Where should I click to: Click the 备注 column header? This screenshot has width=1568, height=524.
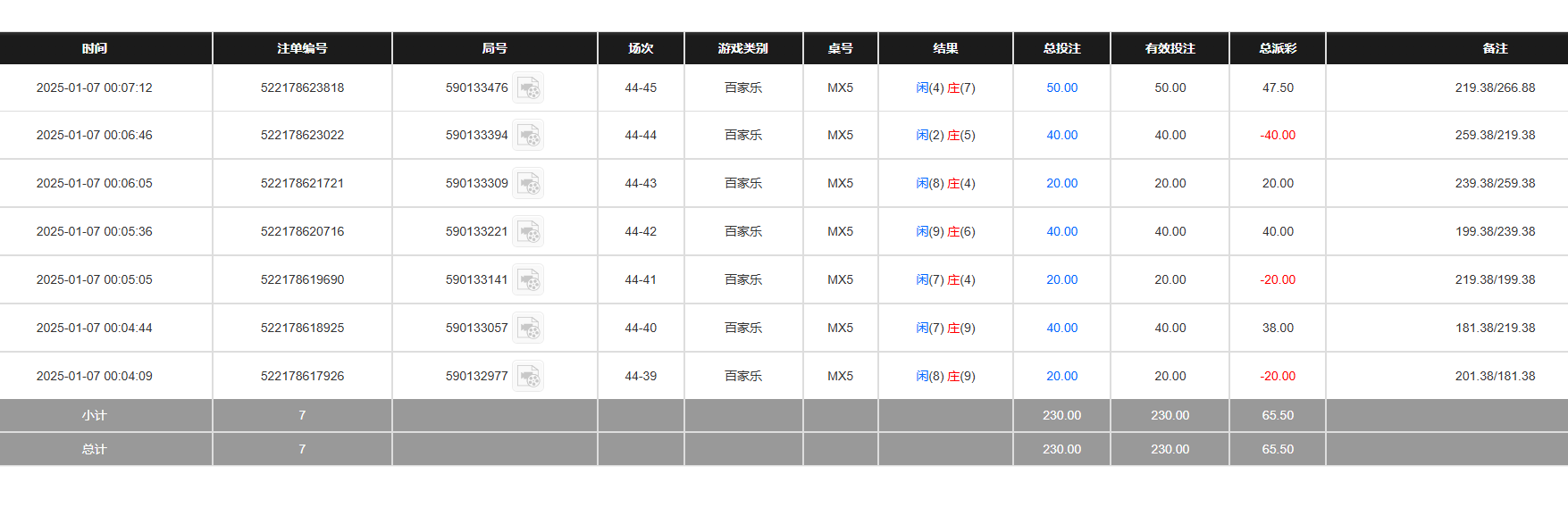click(1495, 49)
